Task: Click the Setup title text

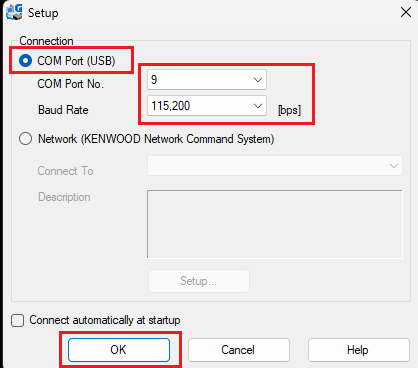Action: tap(43, 13)
